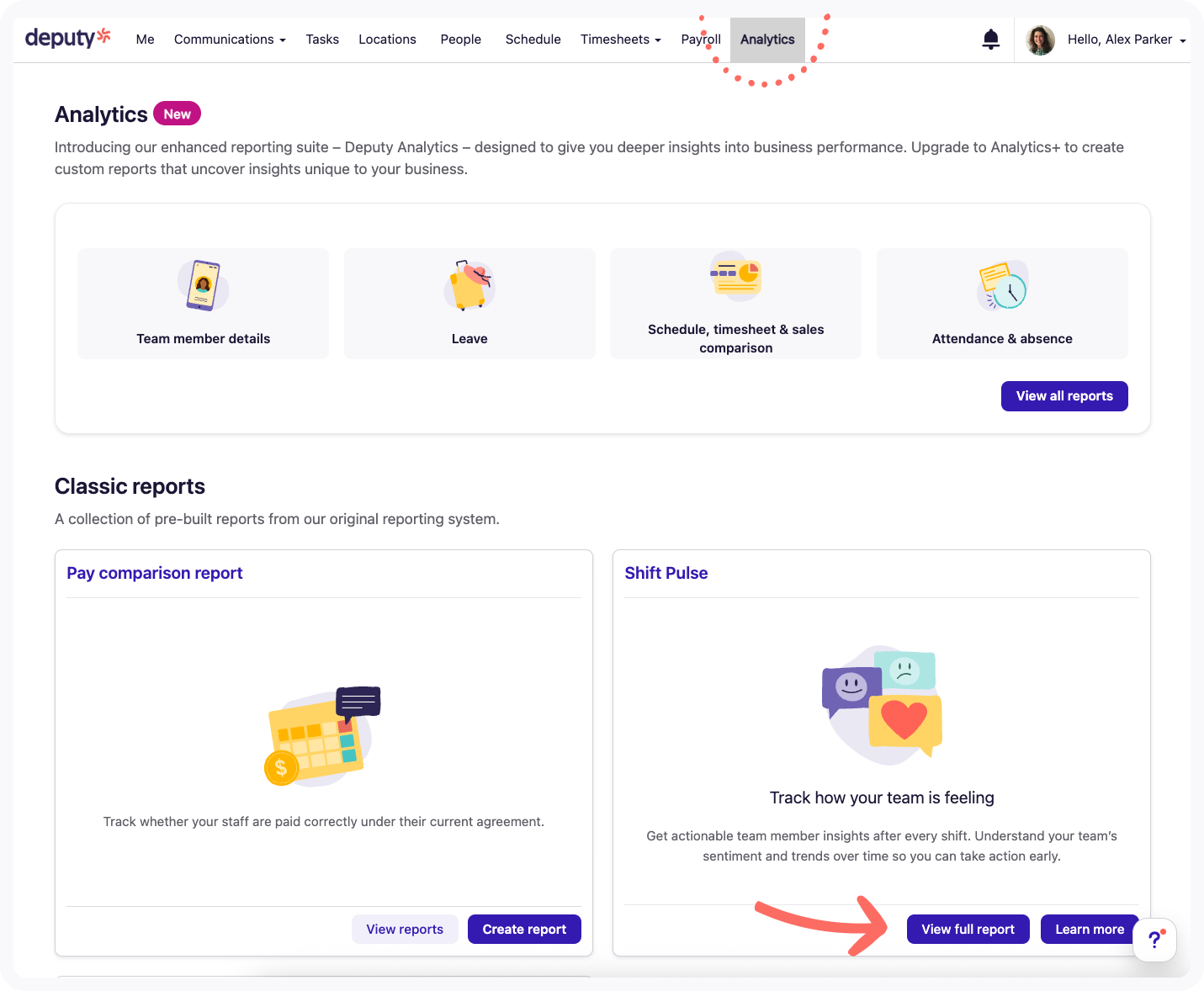Expand the Communications dropdown menu
This screenshot has height=991, width=1204.
coord(230,40)
